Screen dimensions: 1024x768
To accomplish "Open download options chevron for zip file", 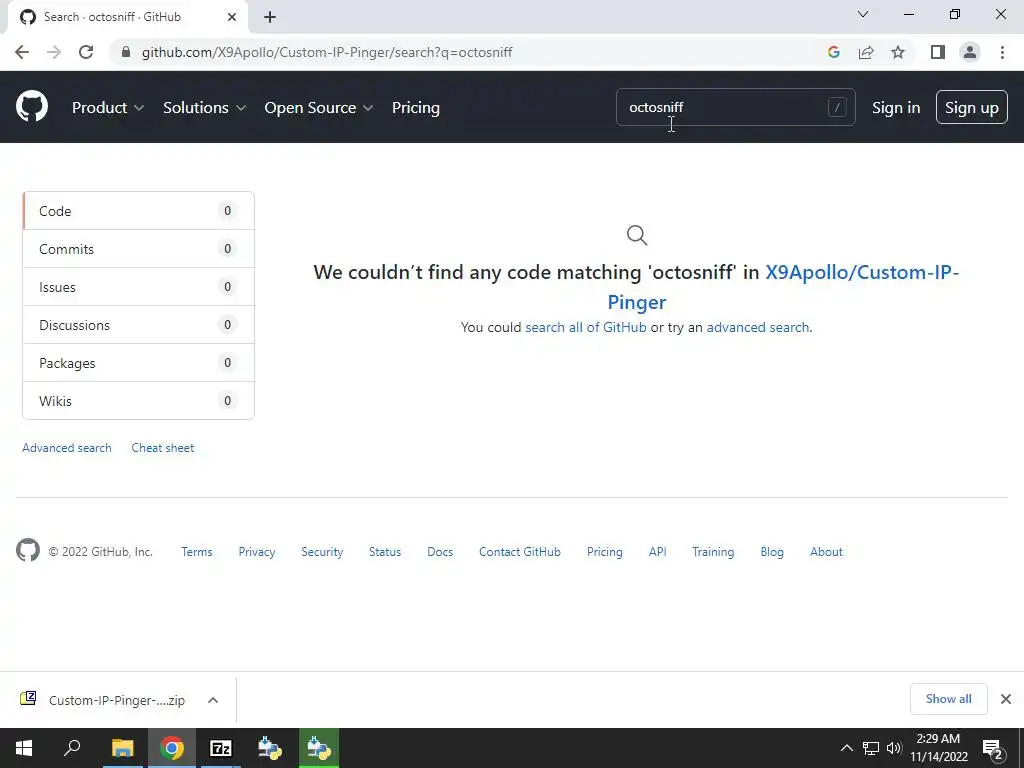I will (213, 700).
